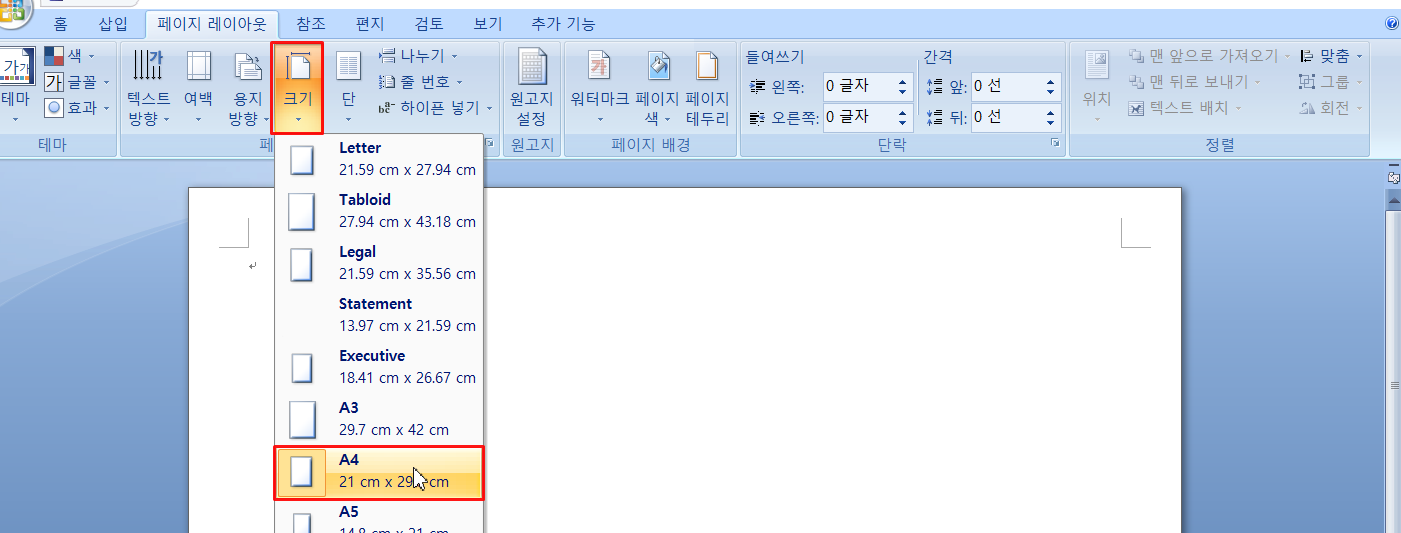1401x533 pixels.
Task: Toggle the ruler button above scrollbar
Action: tap(1392, 176)
